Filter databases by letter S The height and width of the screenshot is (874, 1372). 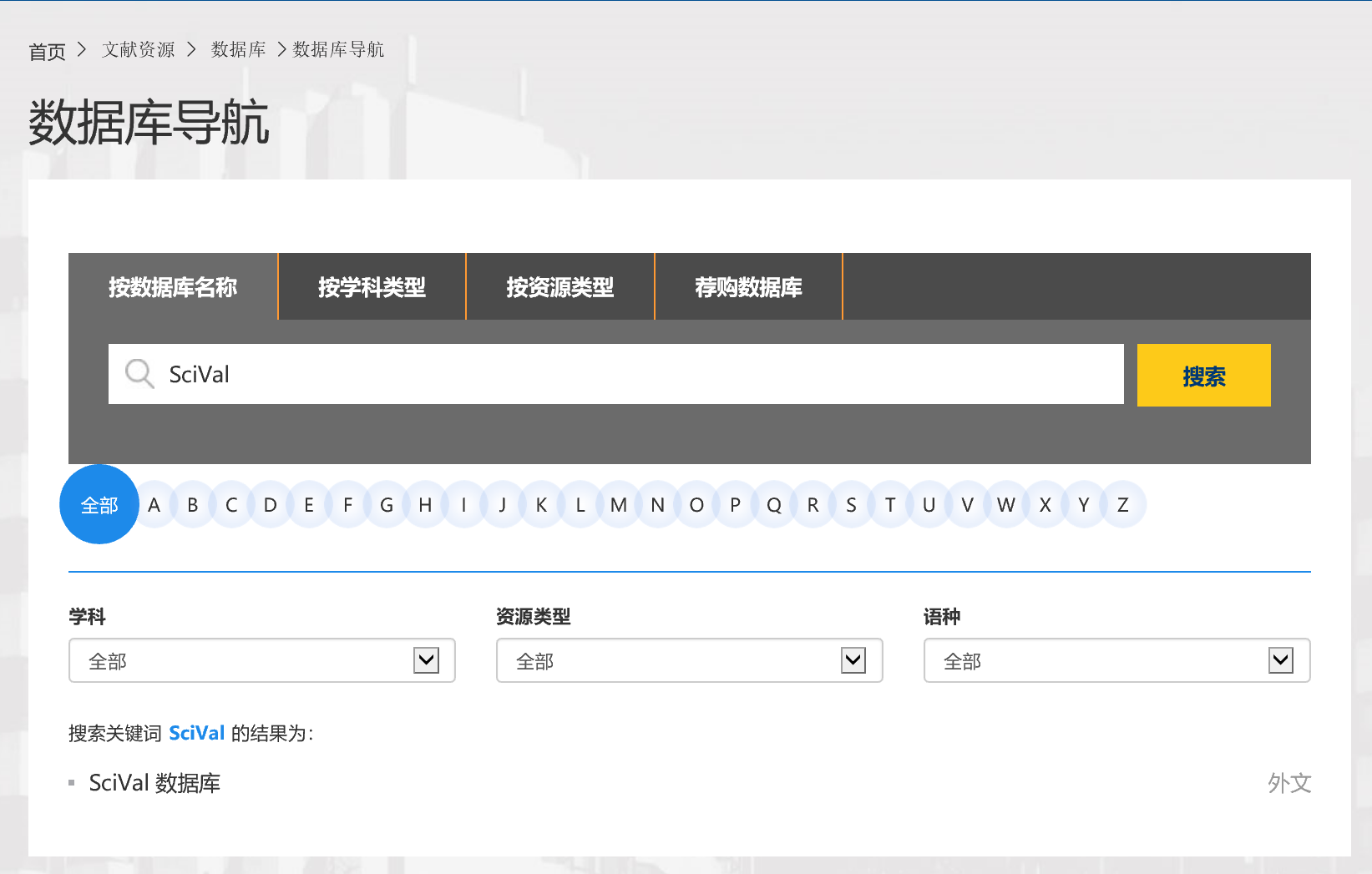click(x=851, y=505)
